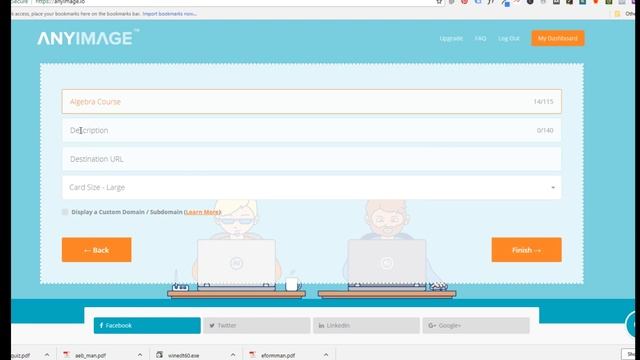Switch to the Facebook preview tab

147,325
